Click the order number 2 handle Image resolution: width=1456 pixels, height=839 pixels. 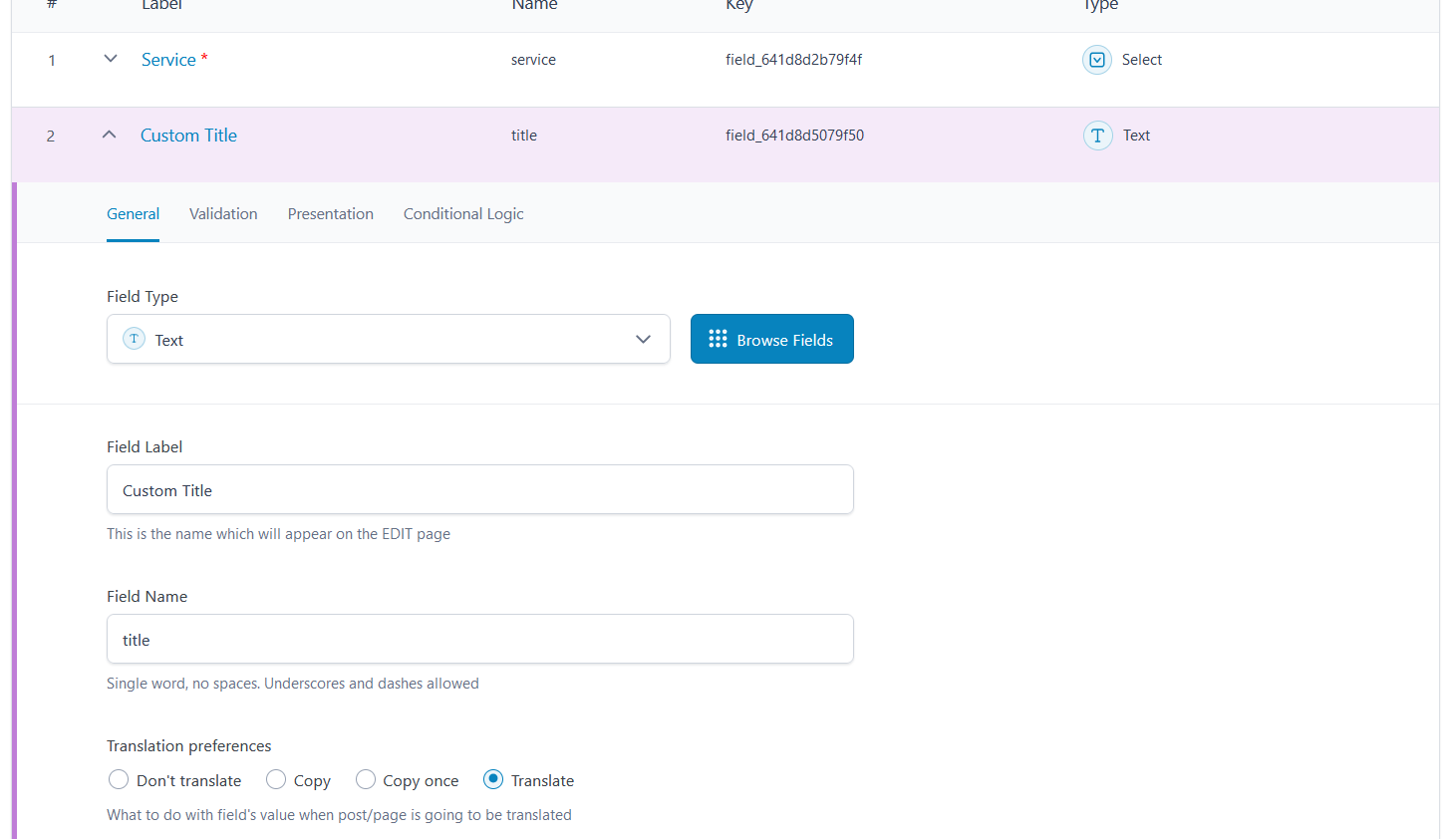(x=51, y=137)
